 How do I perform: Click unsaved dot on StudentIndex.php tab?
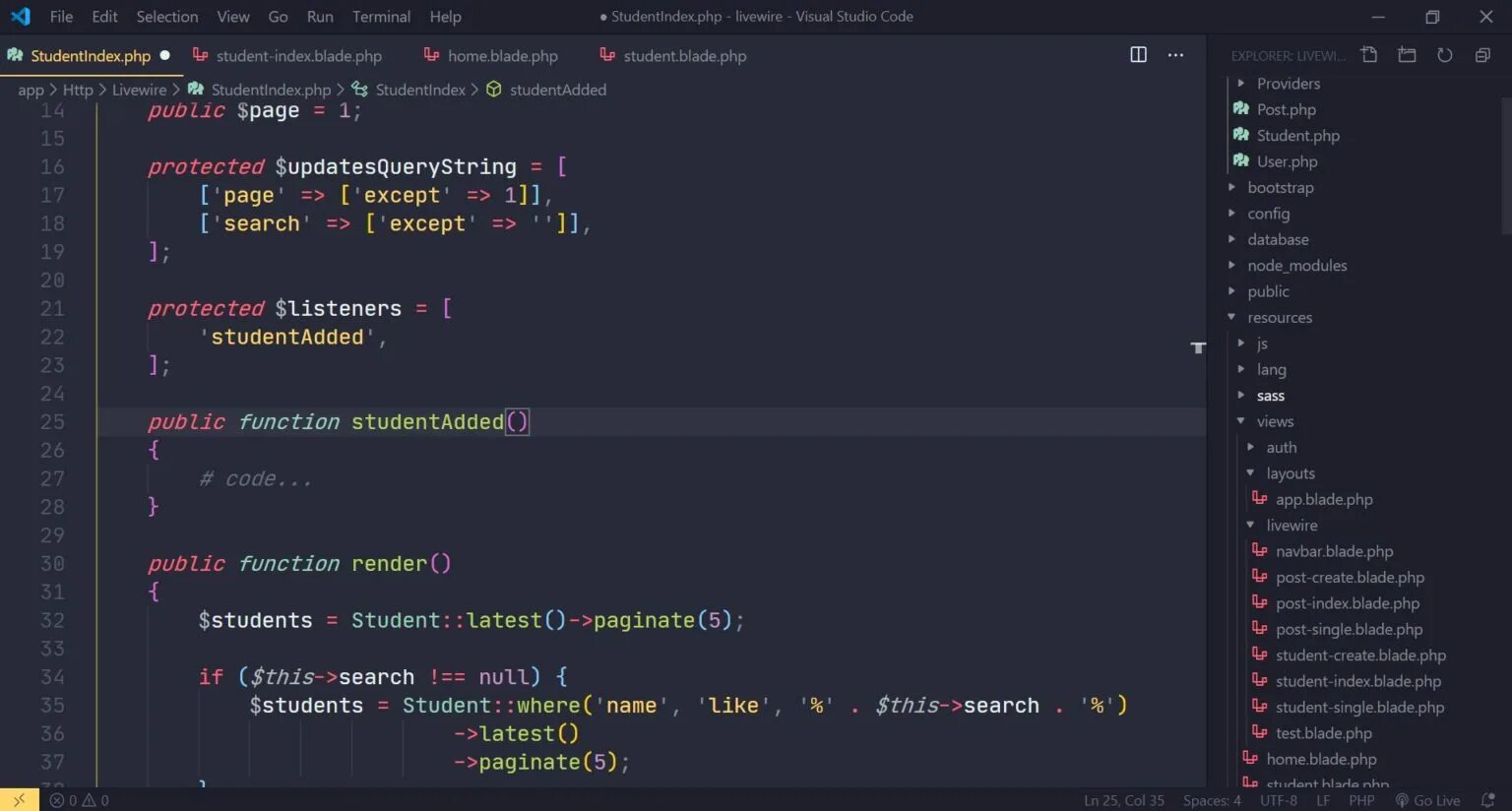pyautogui.click(x=165, y=55)
